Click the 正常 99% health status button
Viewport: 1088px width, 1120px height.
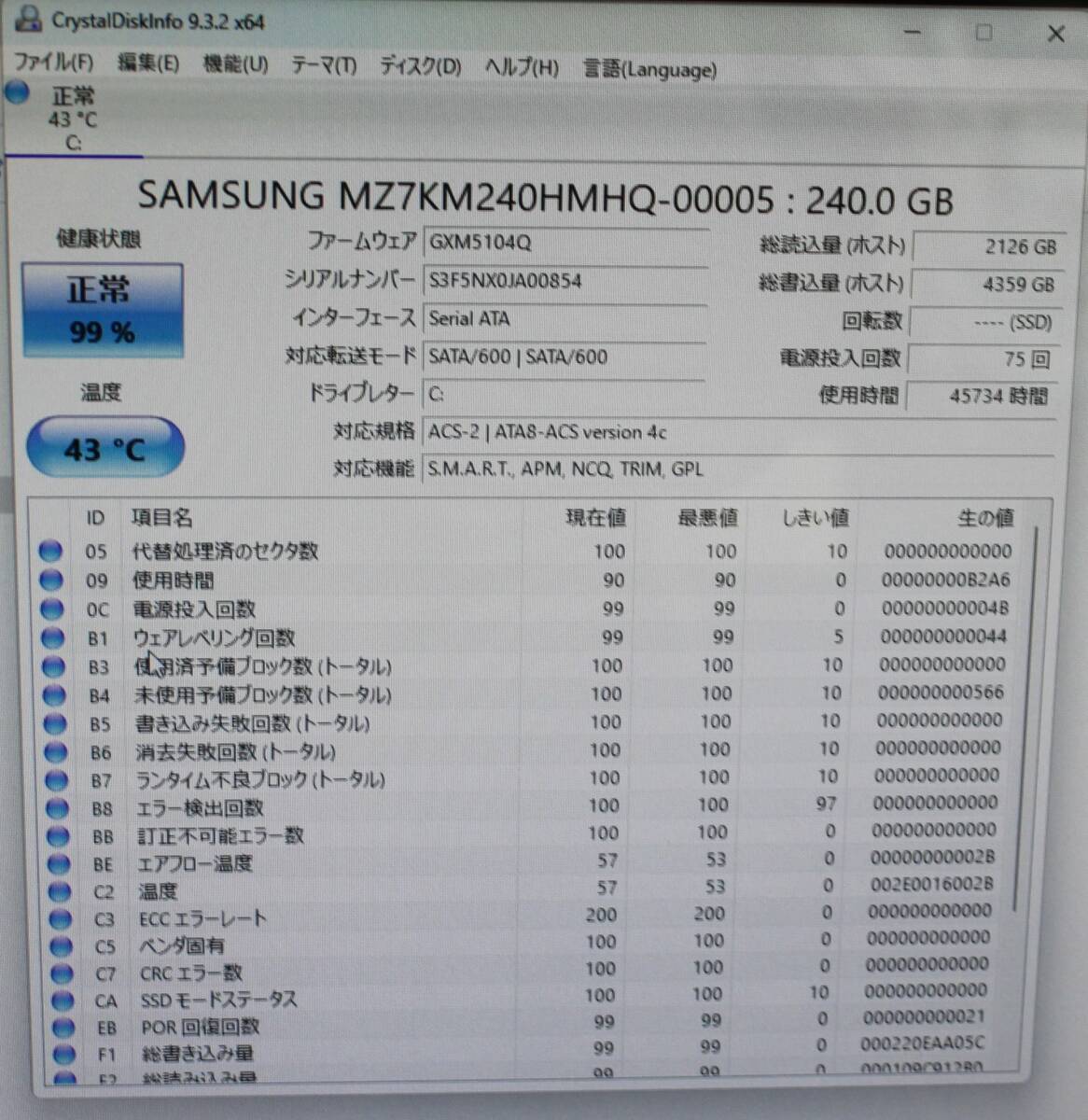pyautogui.click(x=103, y=308)
